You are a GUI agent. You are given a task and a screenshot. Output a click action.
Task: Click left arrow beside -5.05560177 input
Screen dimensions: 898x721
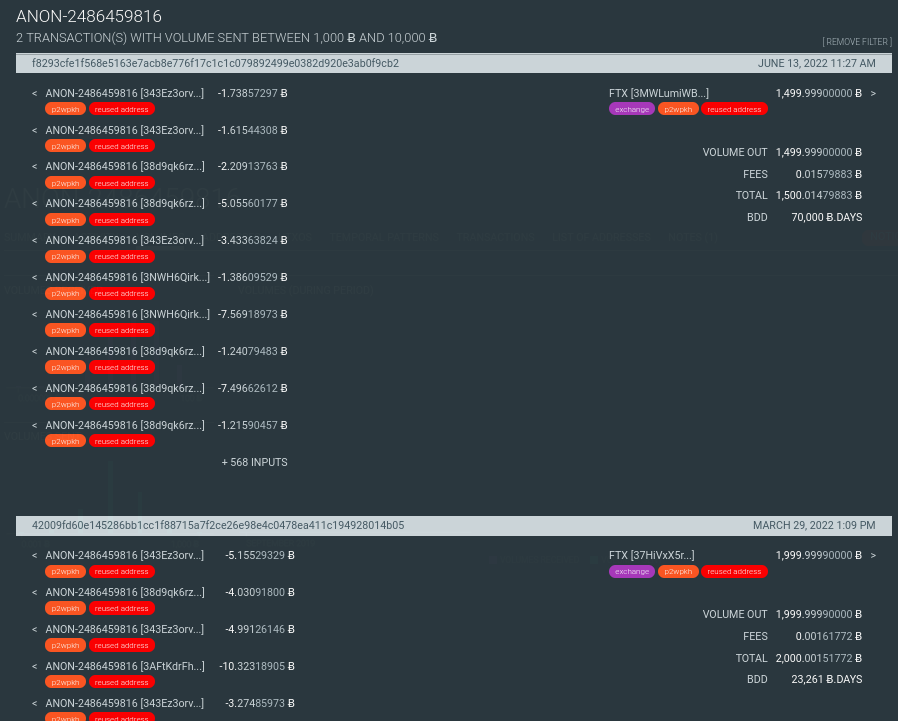coord(34,203)
